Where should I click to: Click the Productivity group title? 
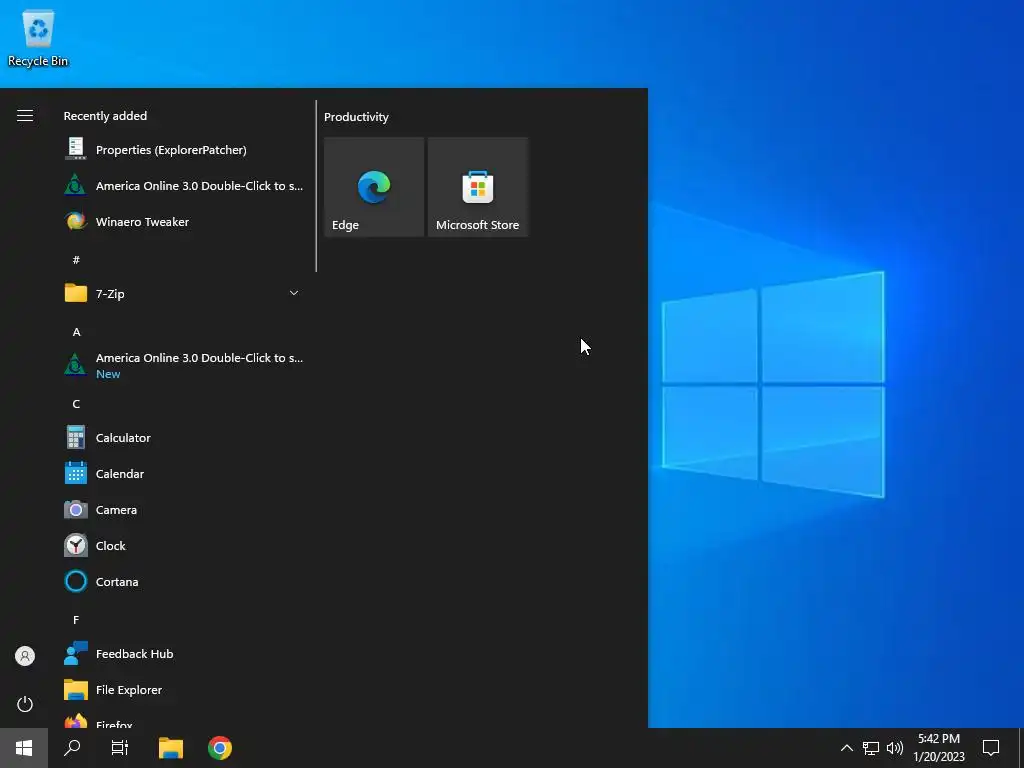[357, 117]
